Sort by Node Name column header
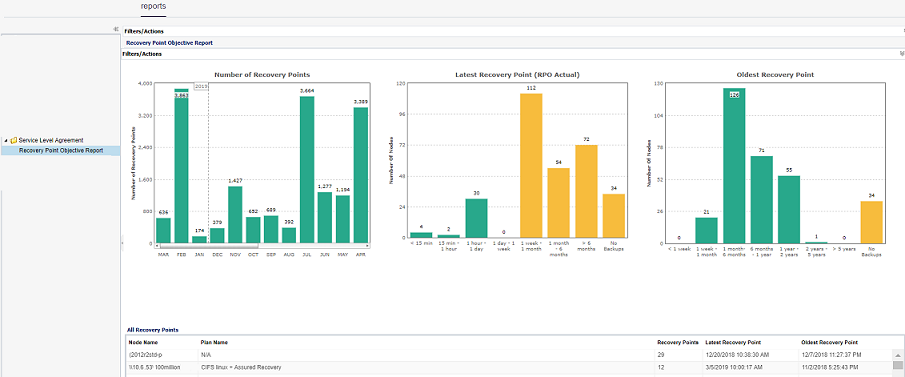Screen dimensions: 905x377 pyautogui.click(x=139, y=342)
